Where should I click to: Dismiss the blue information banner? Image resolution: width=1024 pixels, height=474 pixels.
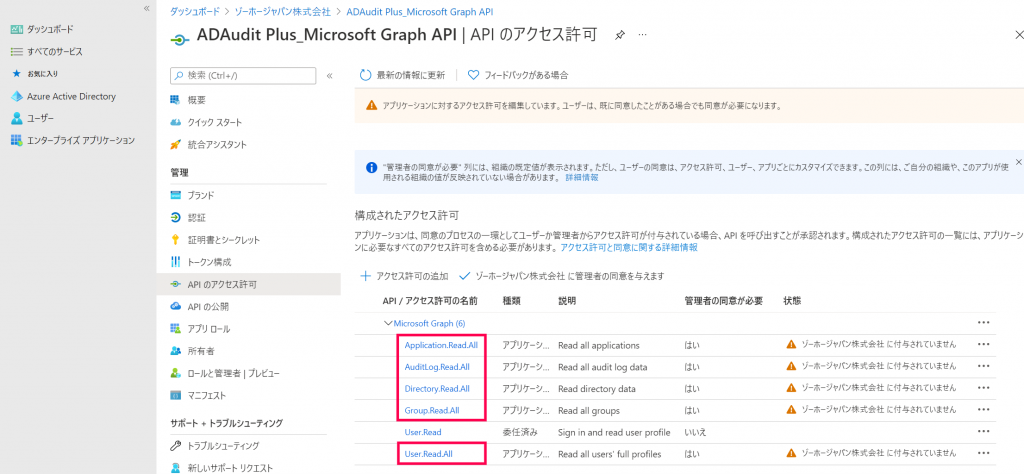pos(1018,161)
